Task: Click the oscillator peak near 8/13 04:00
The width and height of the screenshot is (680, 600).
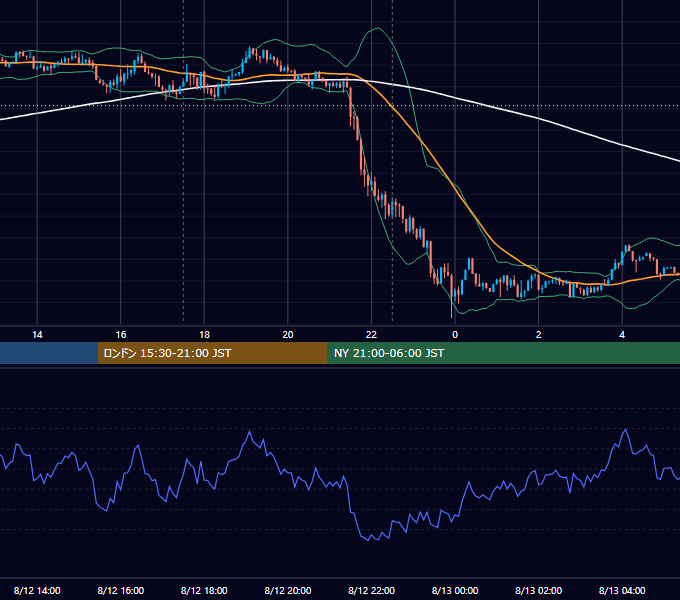Action: click(x=625, y=430)
